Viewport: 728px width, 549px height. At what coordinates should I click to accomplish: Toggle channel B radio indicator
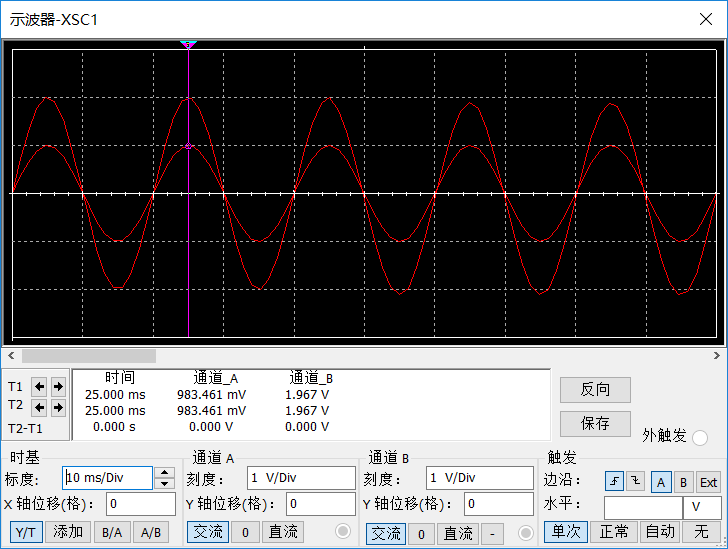(522, 531)
